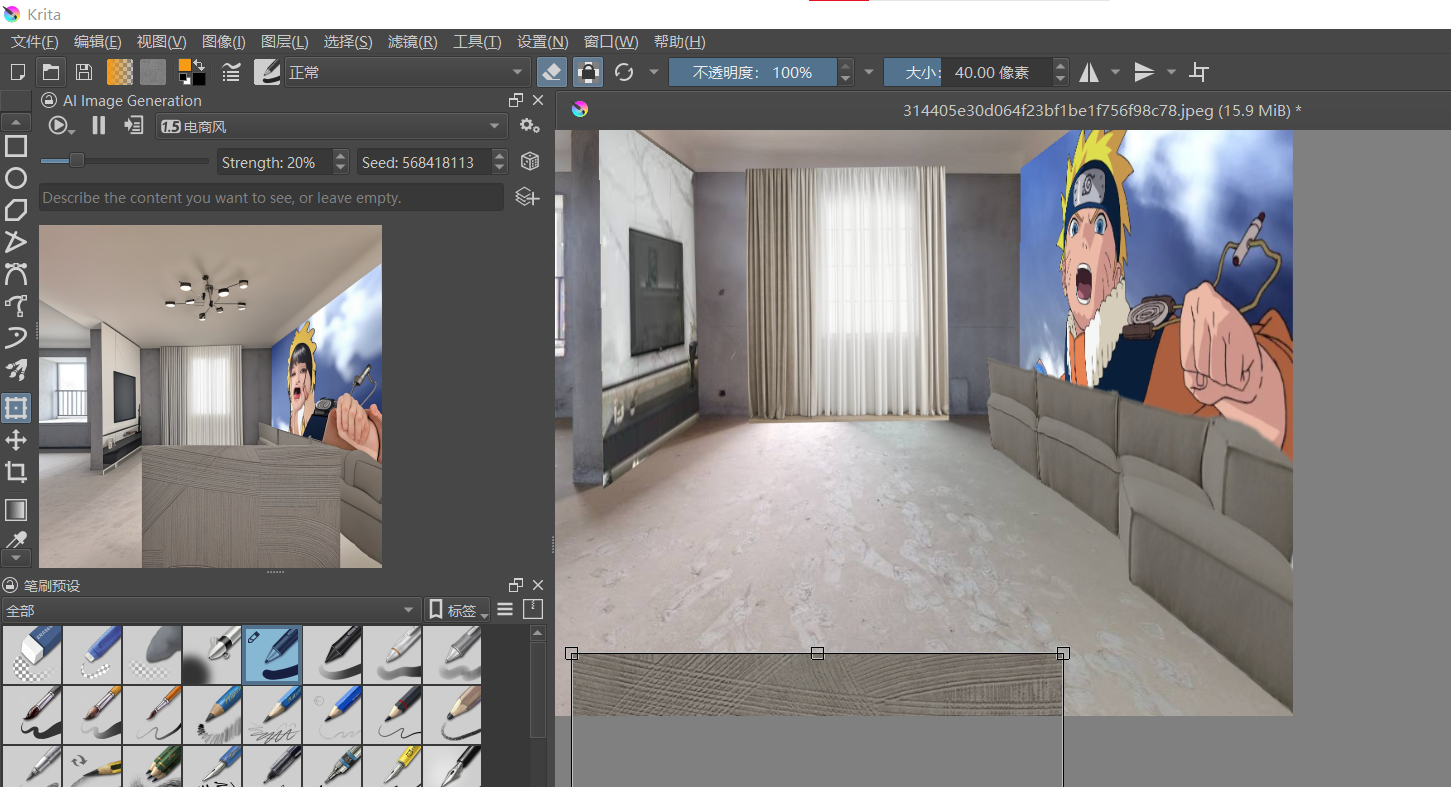Increase the Strength 20% spinner value
This screenshot has height=787, width=1451.
click(341, 155)
